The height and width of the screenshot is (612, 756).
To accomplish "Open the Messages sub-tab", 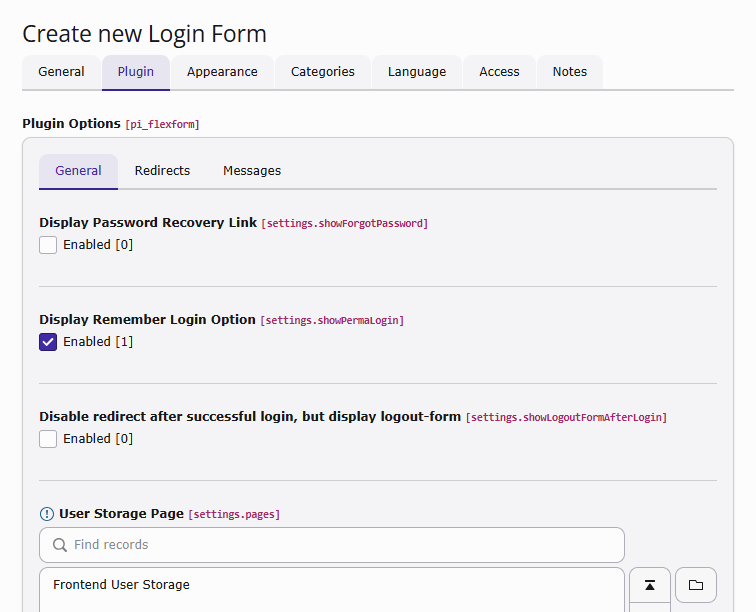I will tap(252, 171).
